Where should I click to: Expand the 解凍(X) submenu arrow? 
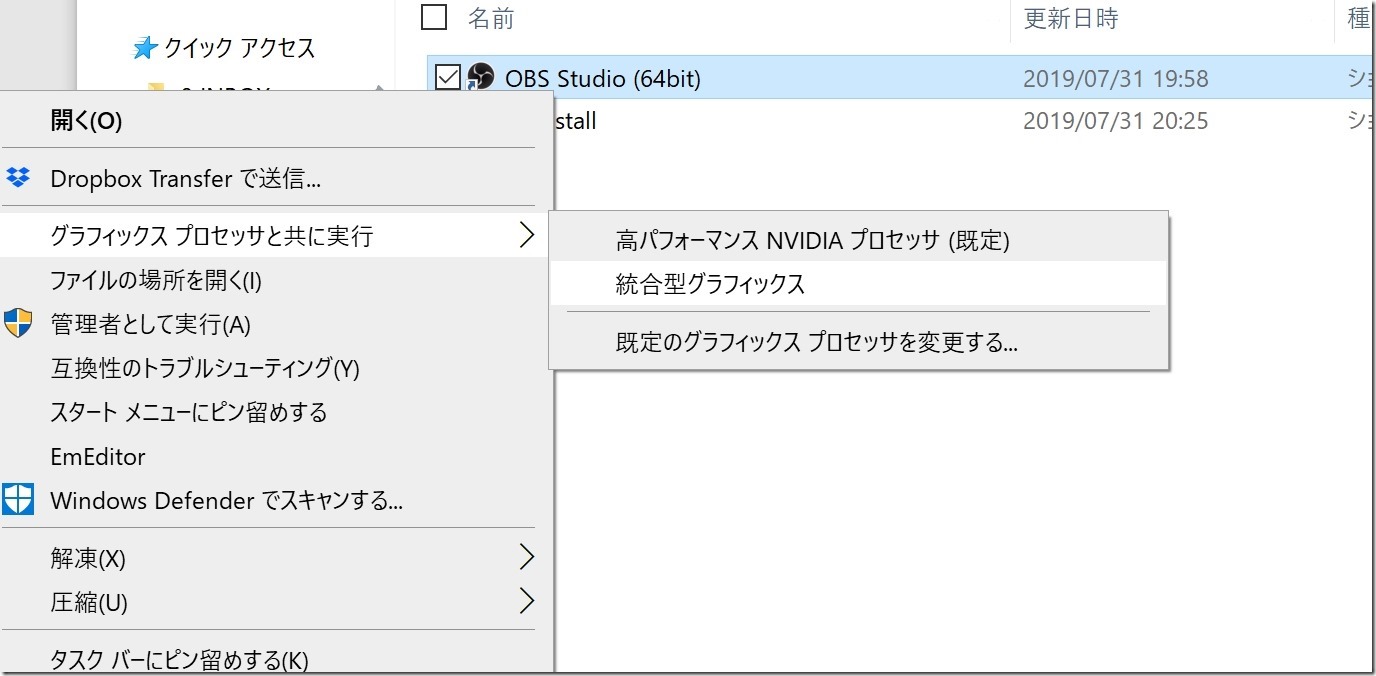[527, 557]
